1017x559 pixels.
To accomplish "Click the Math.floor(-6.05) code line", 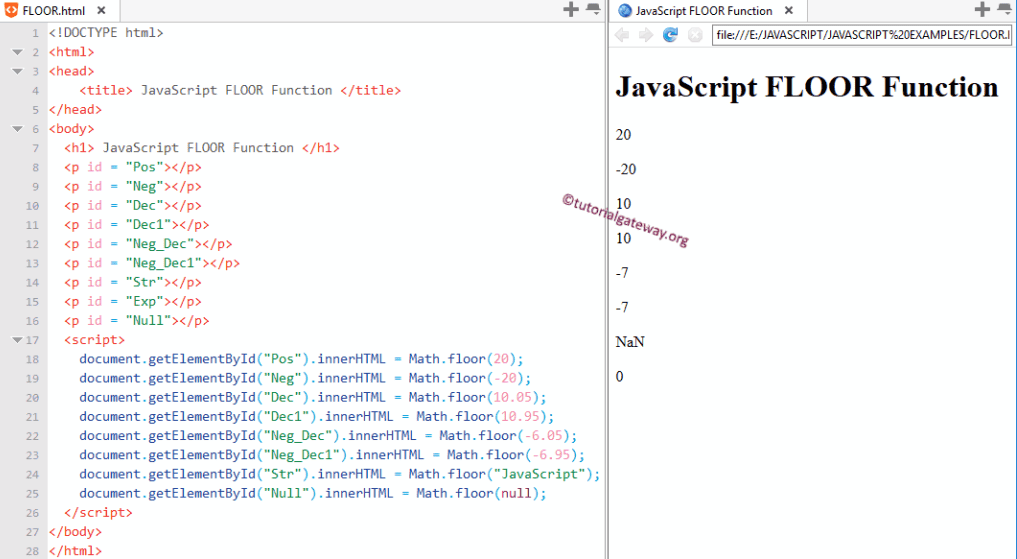I will (328, 436).
